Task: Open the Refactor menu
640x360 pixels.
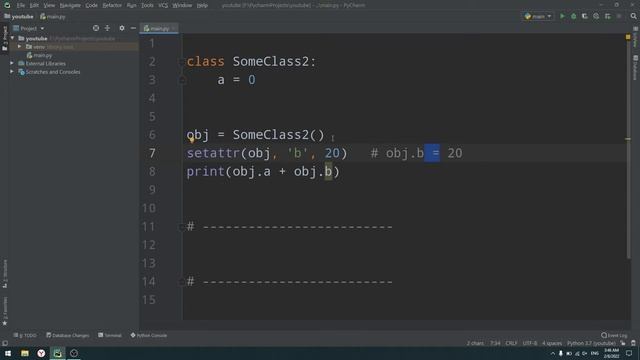Action: coord(112,5)
